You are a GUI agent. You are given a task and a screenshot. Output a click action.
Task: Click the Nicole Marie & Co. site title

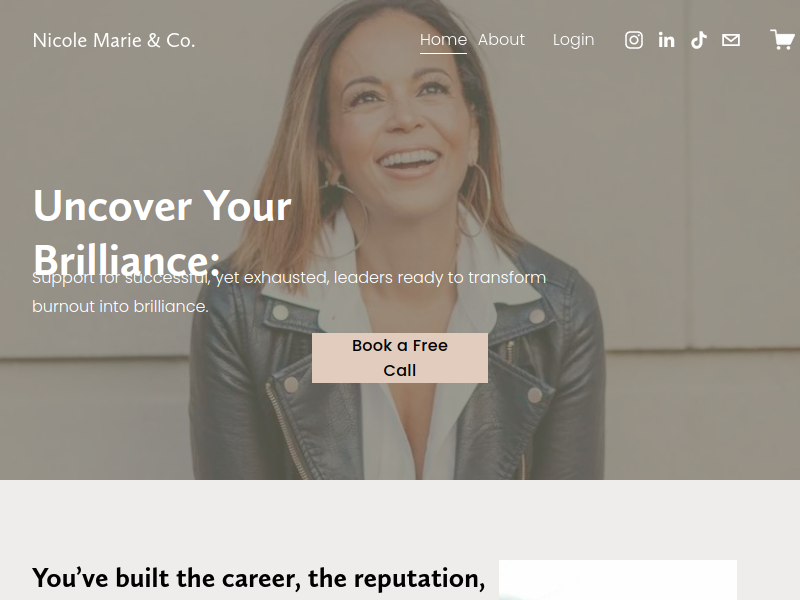(x=114, y=40)
